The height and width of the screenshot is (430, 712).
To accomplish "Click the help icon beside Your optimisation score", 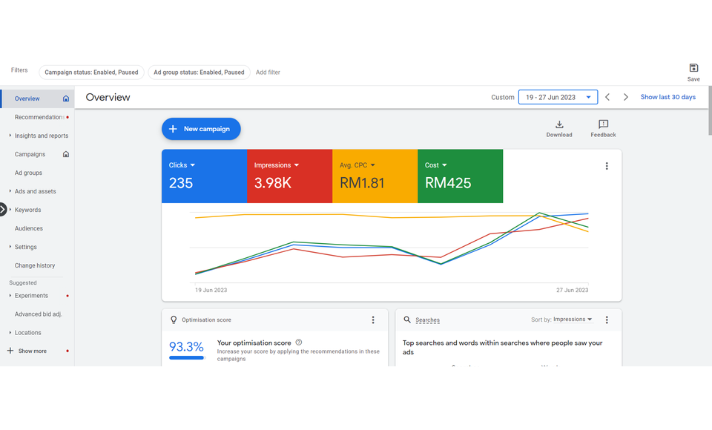I will click(x=299, y=342).
